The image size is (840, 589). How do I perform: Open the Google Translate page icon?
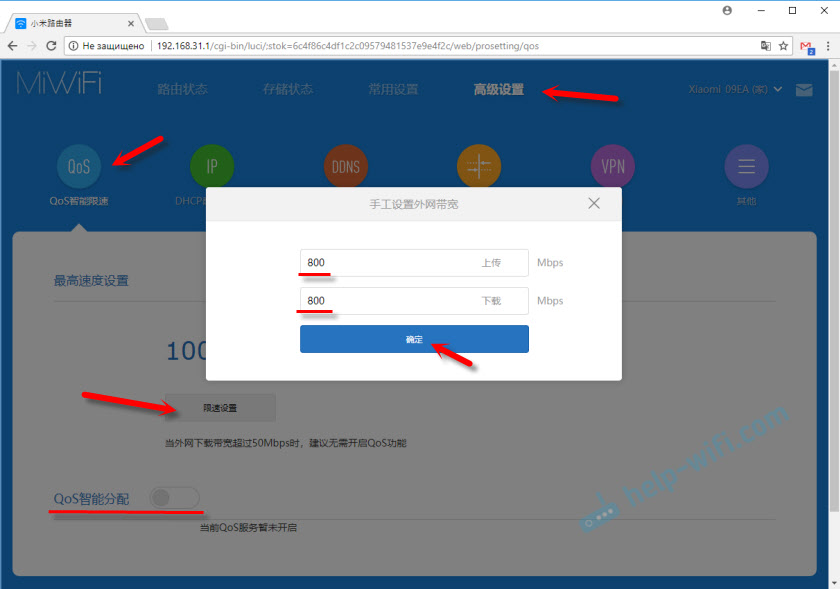(x=766, y=46)
